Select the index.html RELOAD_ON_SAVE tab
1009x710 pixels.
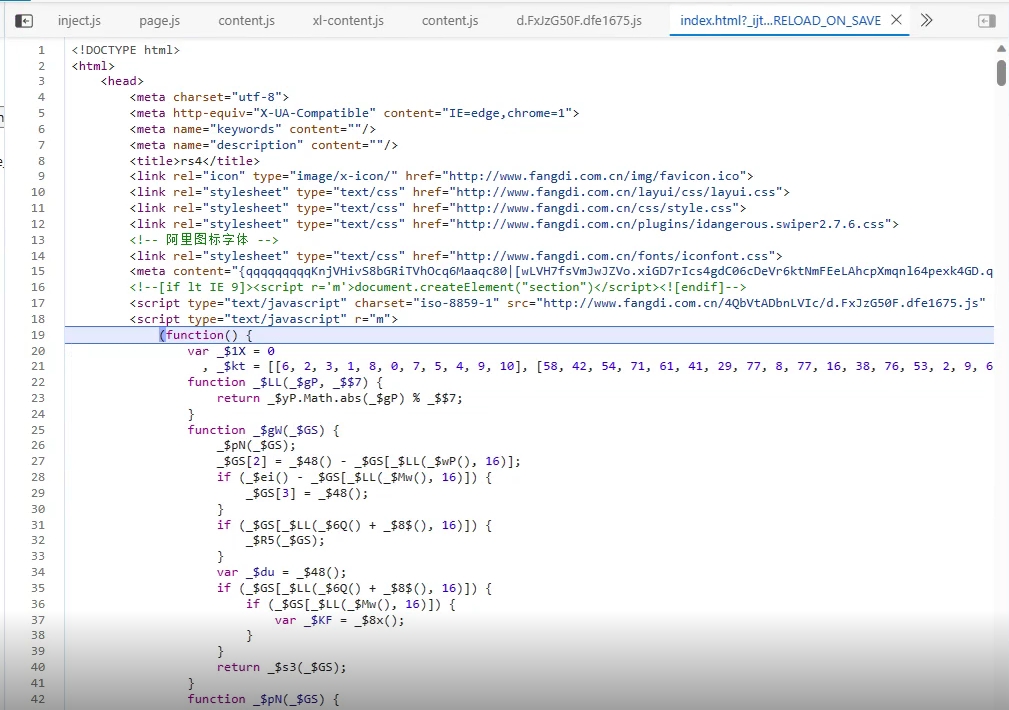pyautogui.click(x=780, y=21)
